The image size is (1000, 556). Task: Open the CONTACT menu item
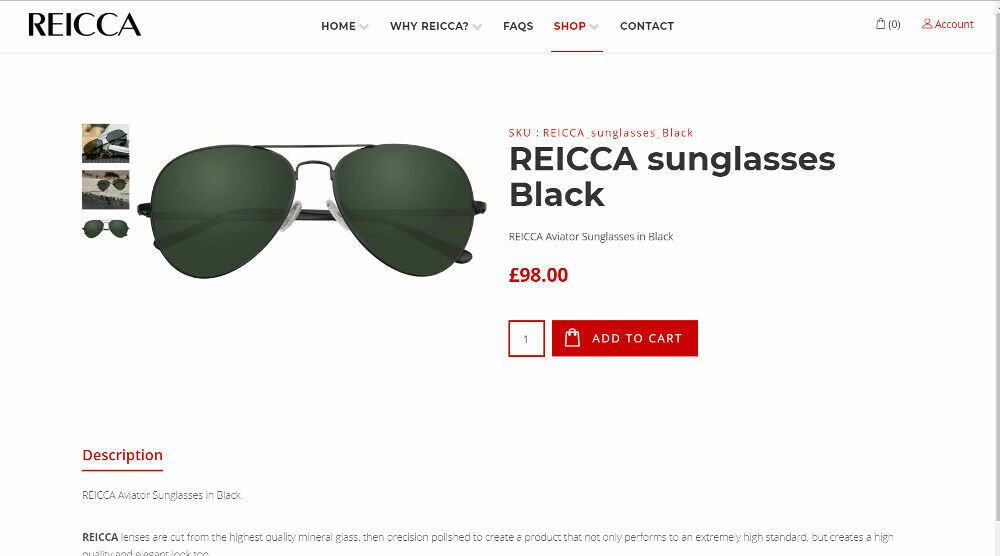point(647,26)
